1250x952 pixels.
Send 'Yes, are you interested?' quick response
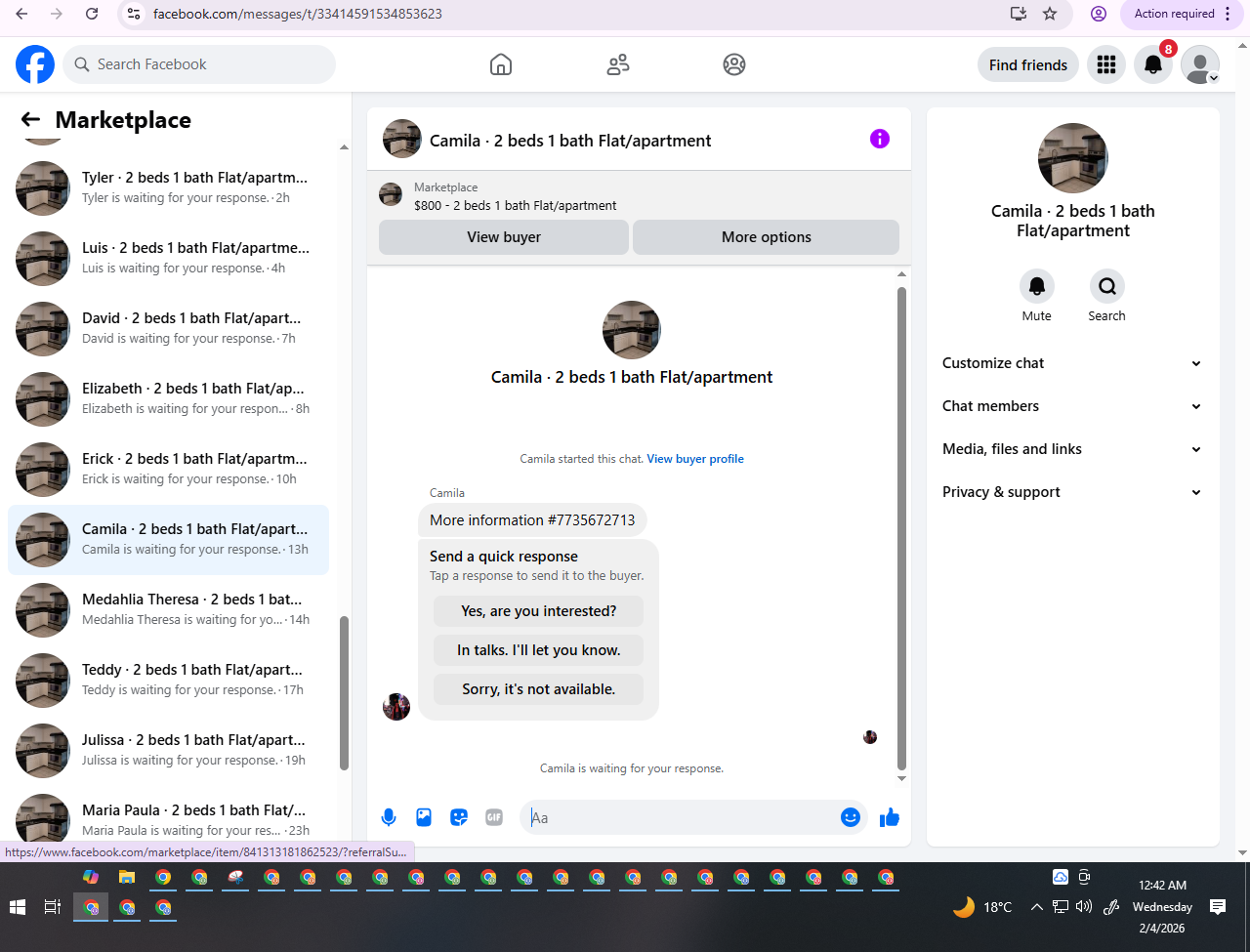538,611
